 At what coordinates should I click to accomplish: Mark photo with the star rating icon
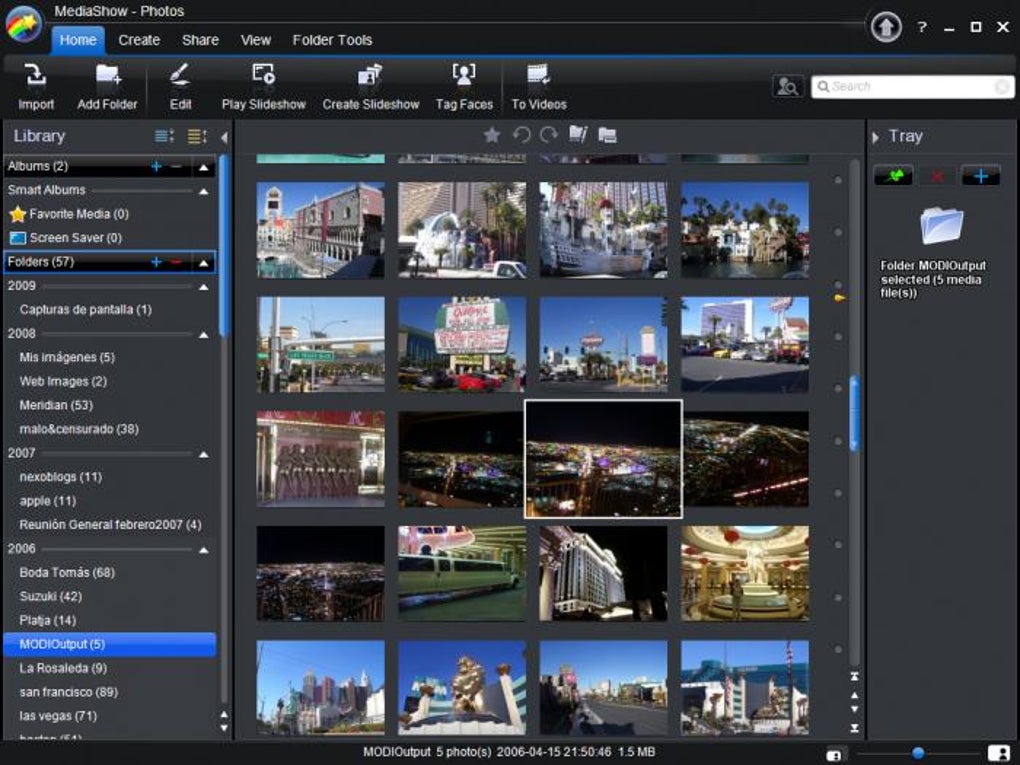491,135
